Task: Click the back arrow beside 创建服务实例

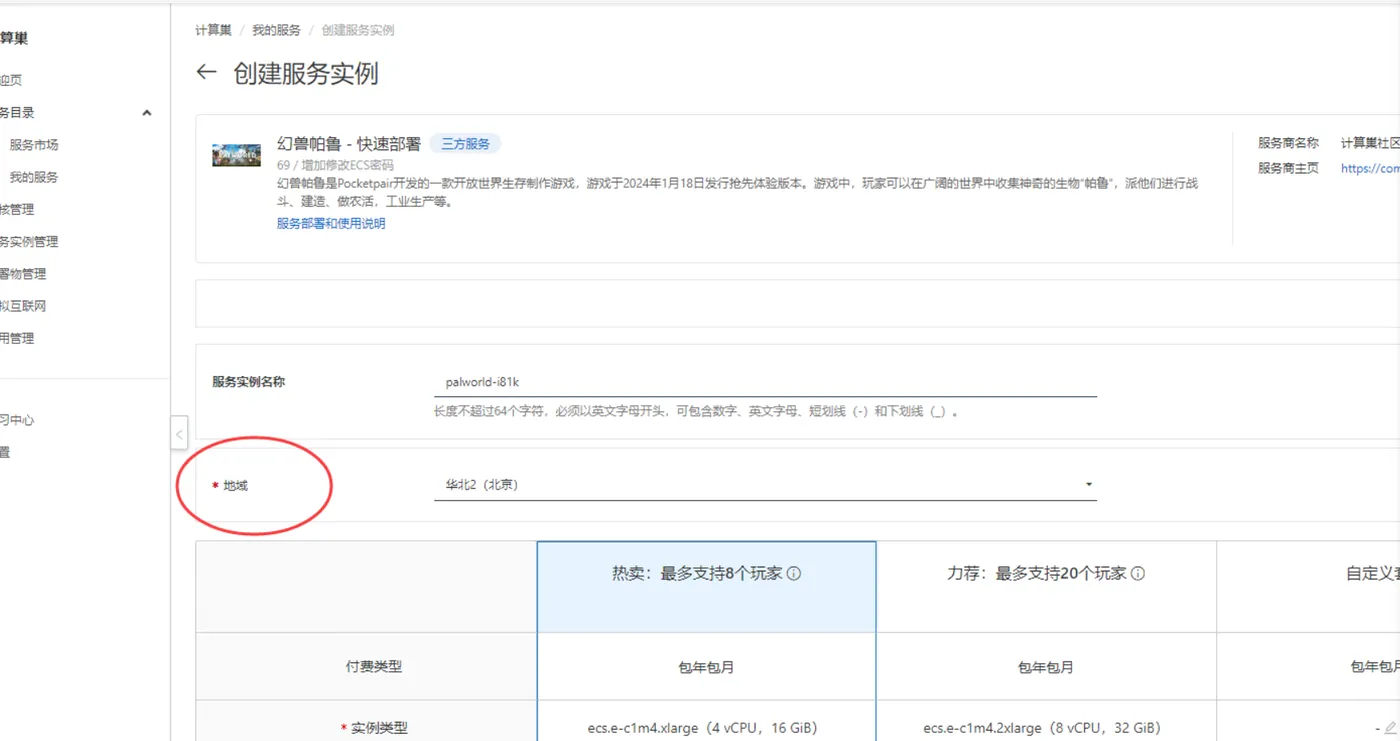Action: coord(206,73)
